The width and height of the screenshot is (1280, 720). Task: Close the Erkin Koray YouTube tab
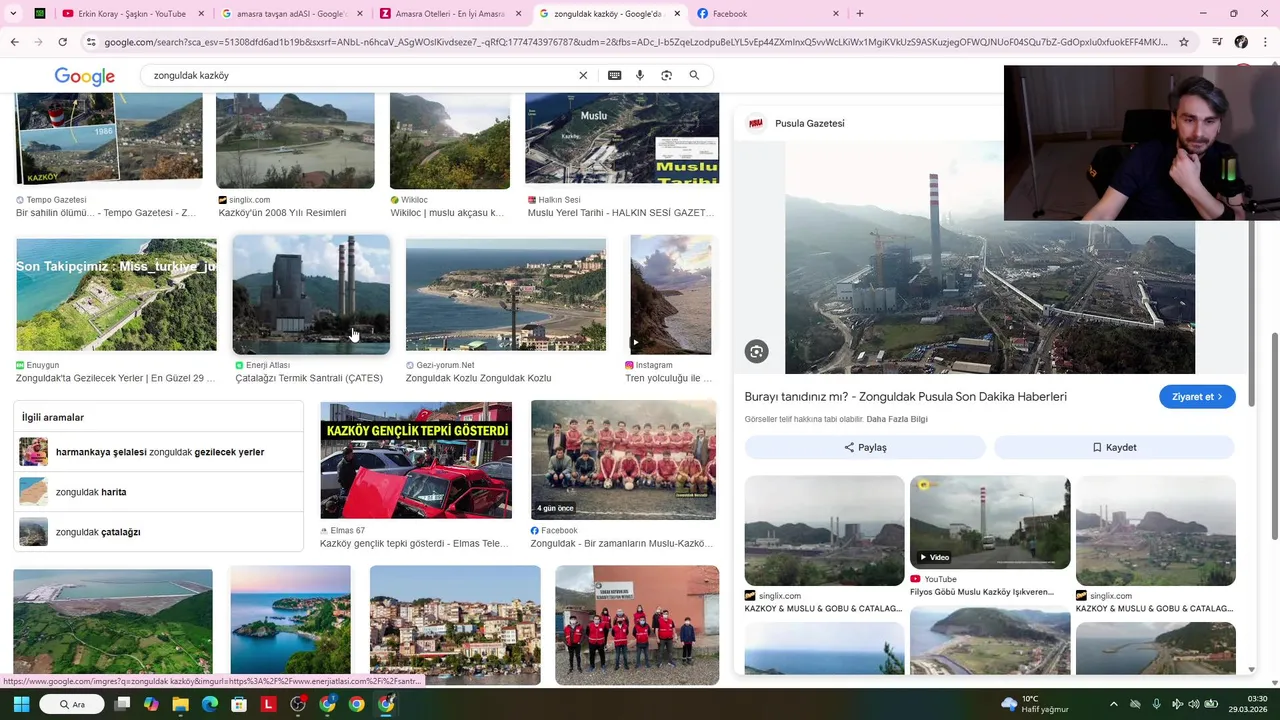201,14
